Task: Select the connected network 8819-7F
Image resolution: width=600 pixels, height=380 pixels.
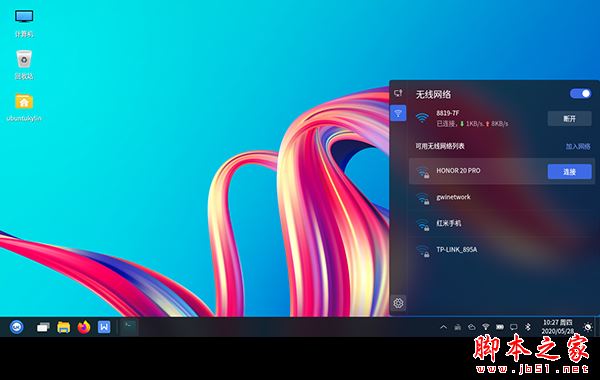Action: (x=501, y=119)
